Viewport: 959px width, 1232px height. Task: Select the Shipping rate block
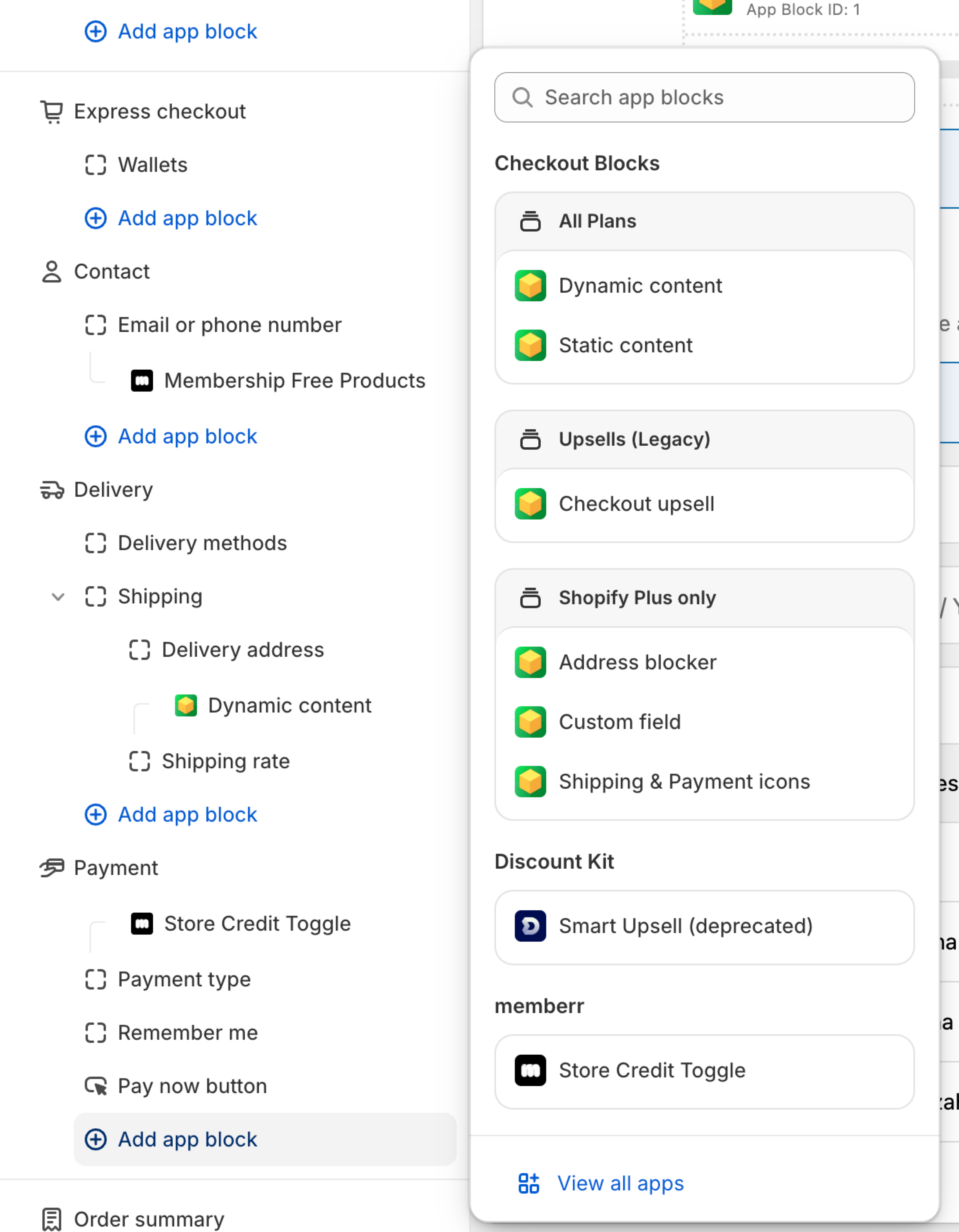point(226,762)
